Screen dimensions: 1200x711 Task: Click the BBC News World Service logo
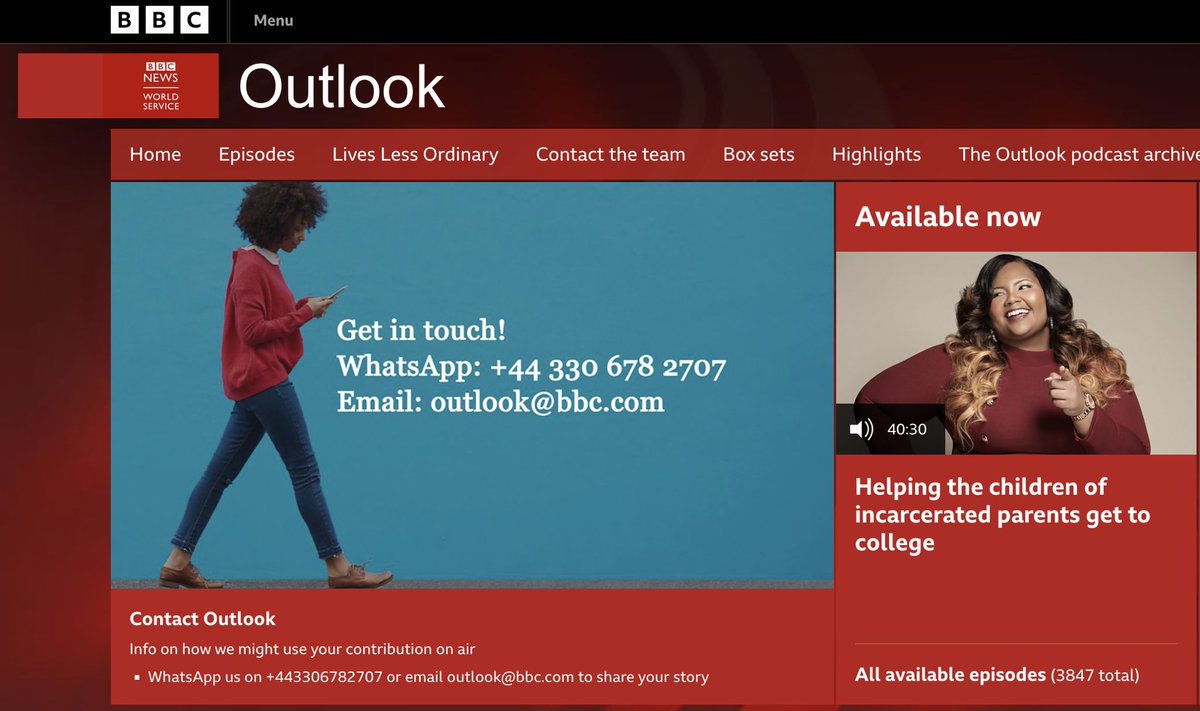(x=161, y=86)
